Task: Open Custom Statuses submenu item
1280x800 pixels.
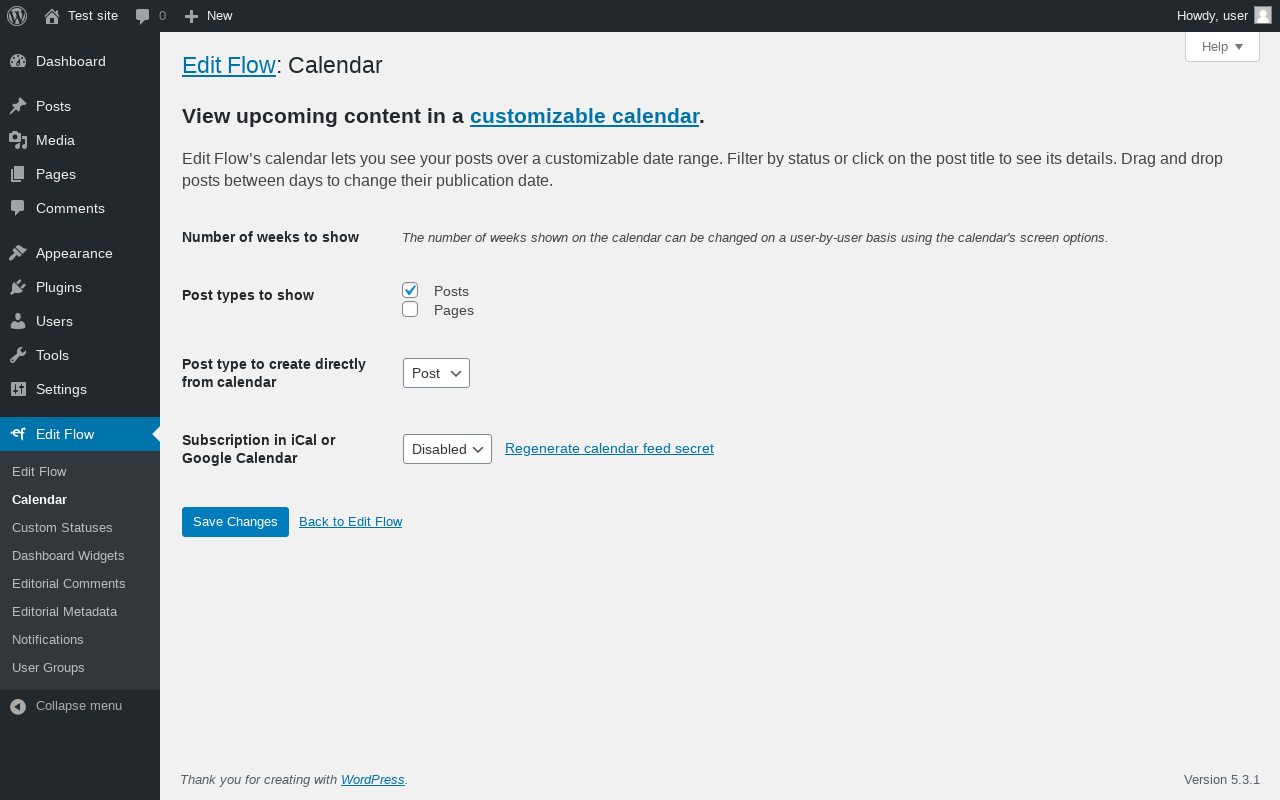Action: [62, 527]
